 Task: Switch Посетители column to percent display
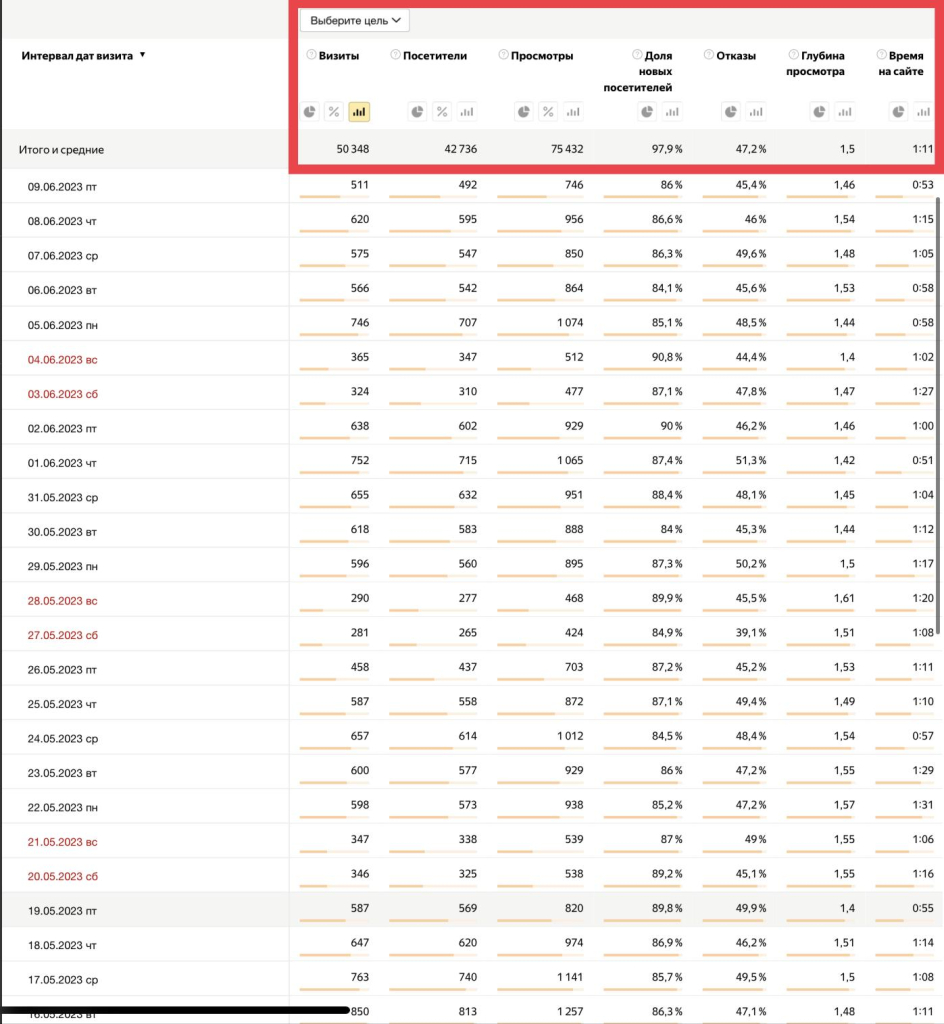tap(442, 112)
